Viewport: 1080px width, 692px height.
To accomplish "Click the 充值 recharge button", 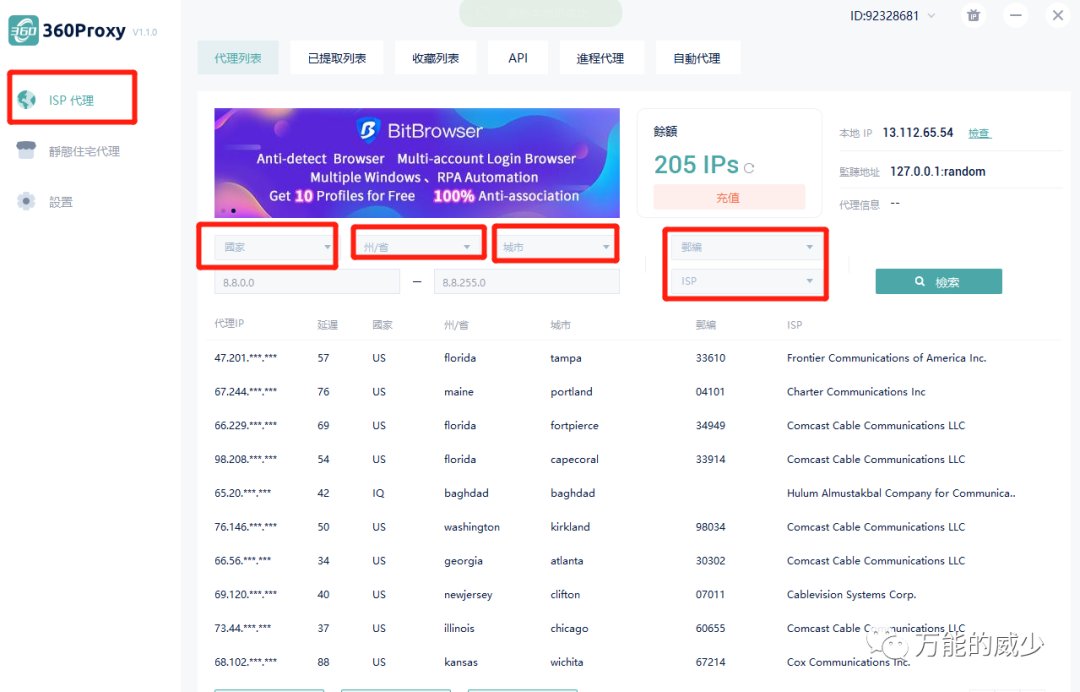I will 729,197.
